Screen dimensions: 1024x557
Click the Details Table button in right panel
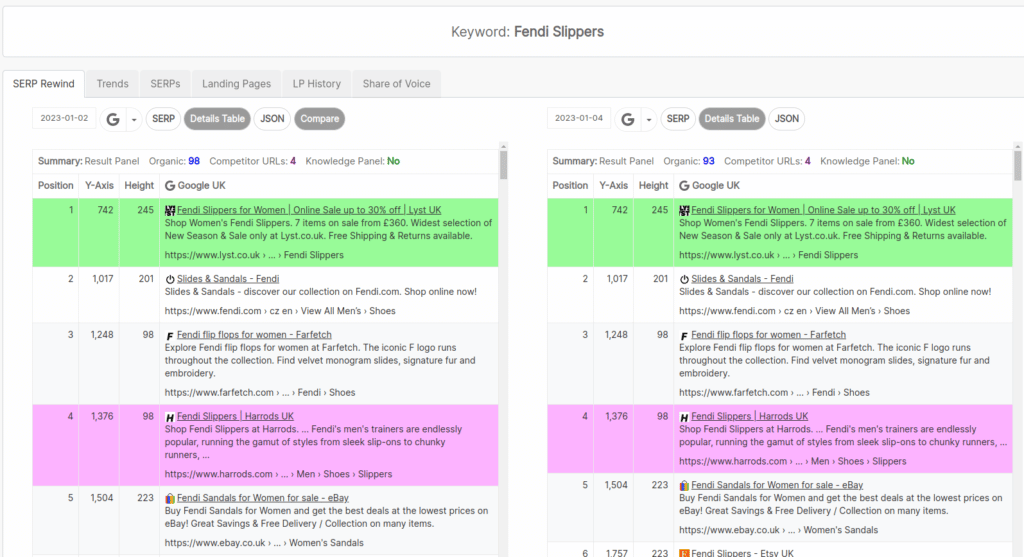click(x=732, y=119)
